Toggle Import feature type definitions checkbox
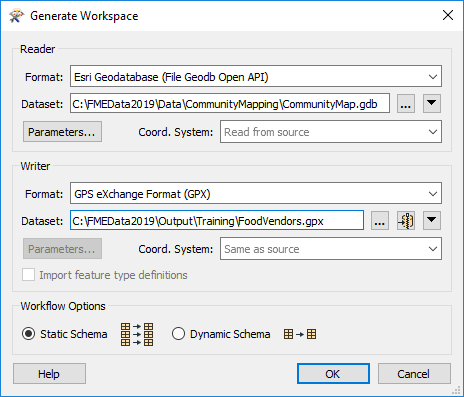 pos(28,275)
